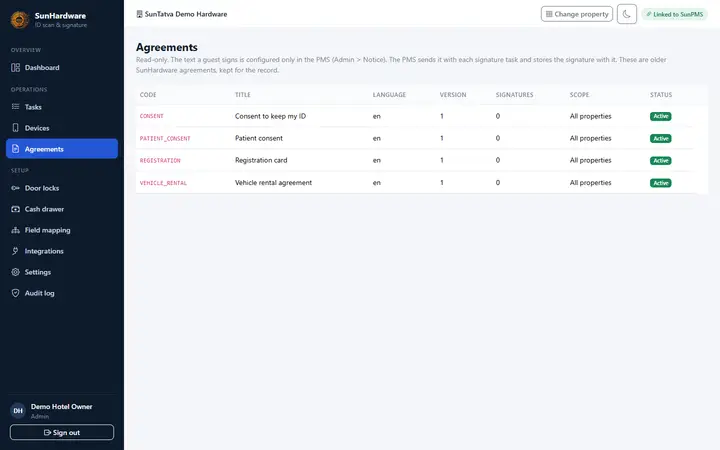Image resolution: width=720 pixels, height=450 pixels.
Task: Navigate to Integrations
Action: click(x=44, y=251)
